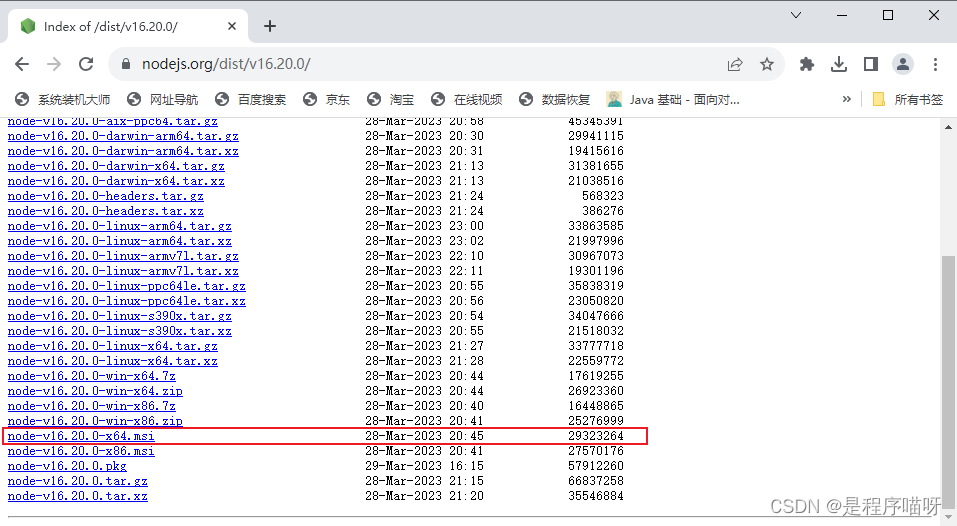Download node-v16.20.0-win-x86.7z
957x526 pixels.
pyautogui.click(x=92, y=406)
